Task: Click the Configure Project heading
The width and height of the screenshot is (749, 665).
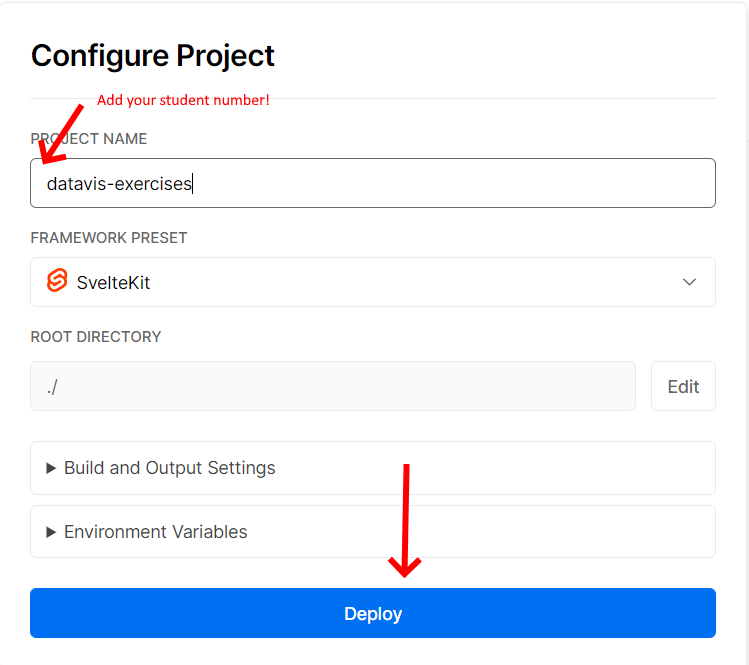Action: pos(152,56)
